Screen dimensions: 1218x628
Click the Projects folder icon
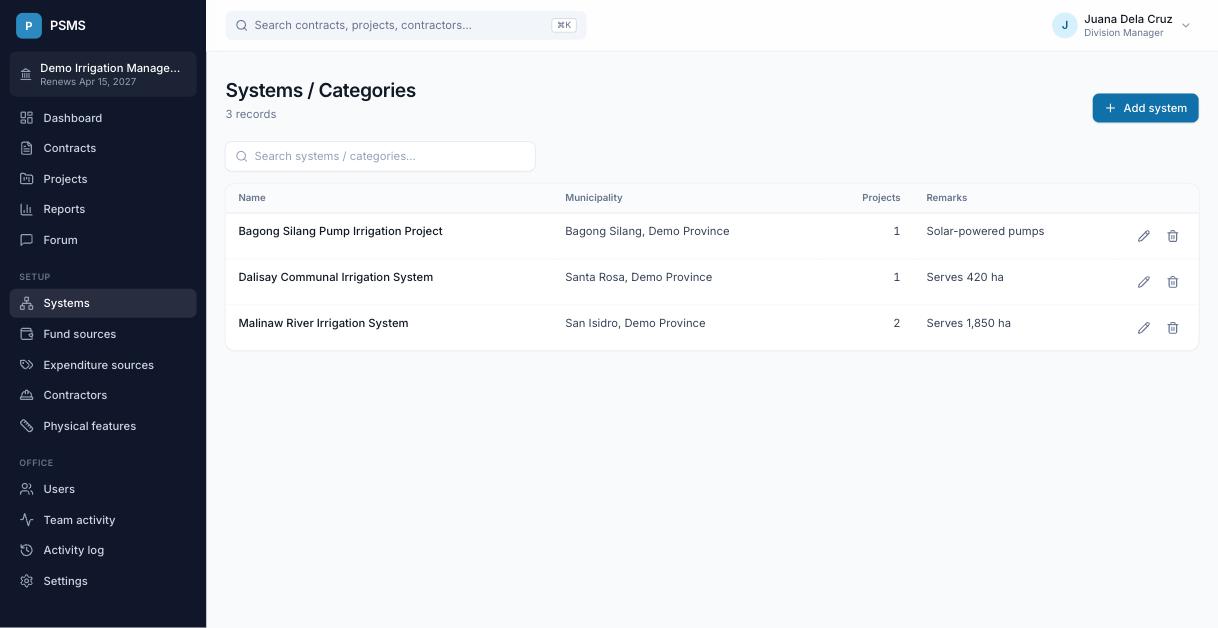(27, 179)
